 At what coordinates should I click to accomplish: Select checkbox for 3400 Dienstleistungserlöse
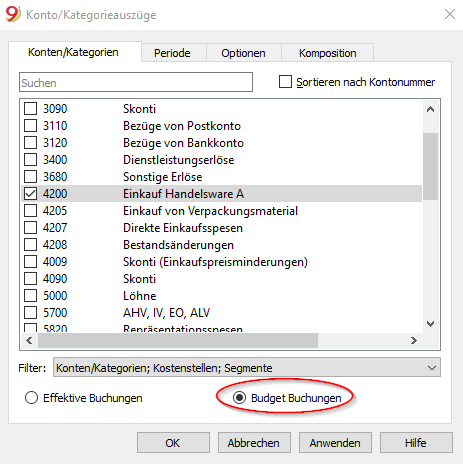click(x=30, y=160)
